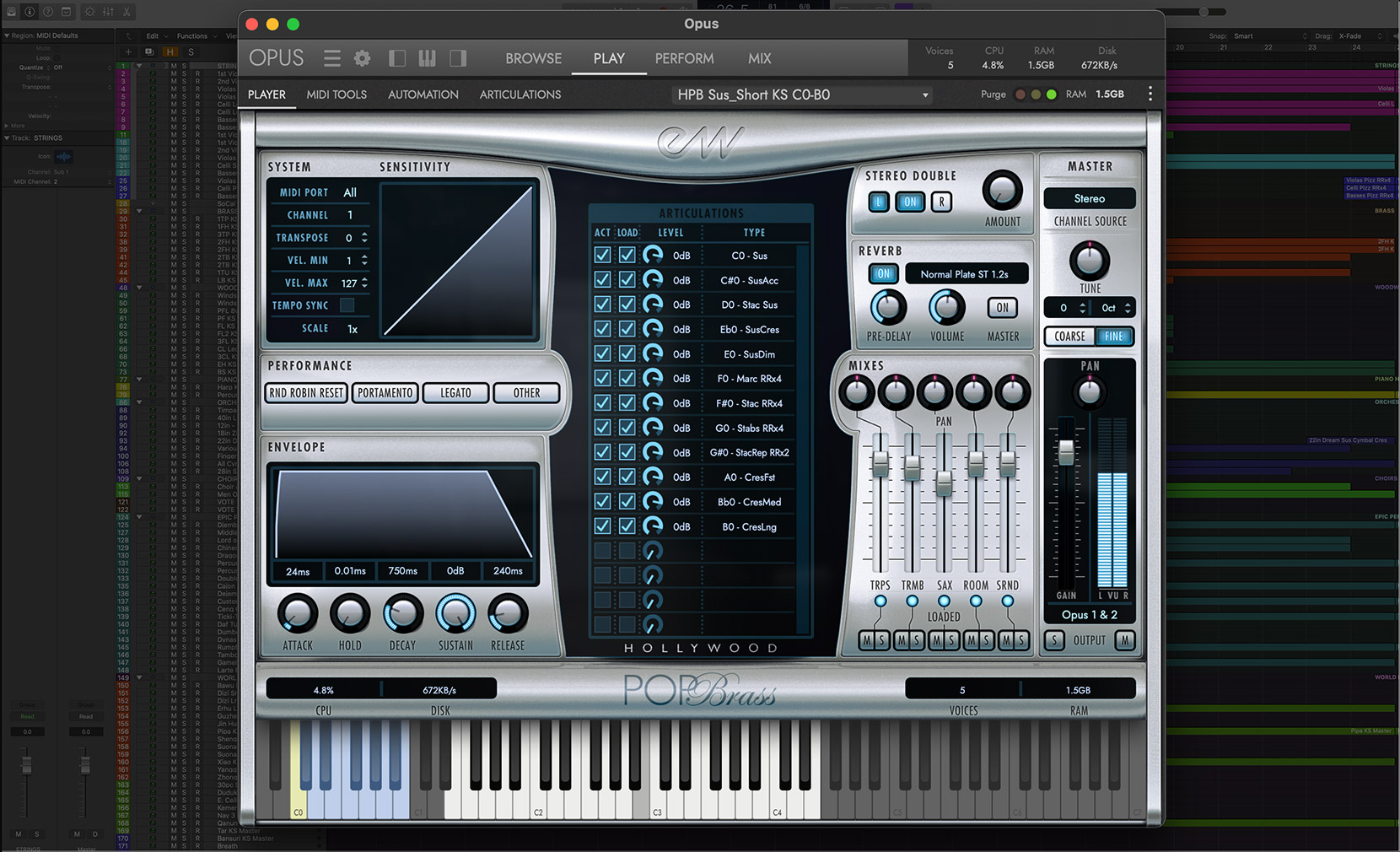Click the SRND mix pan knob
The width and height of the screenshot is (1400, 852).
(x=1012, y=391)
